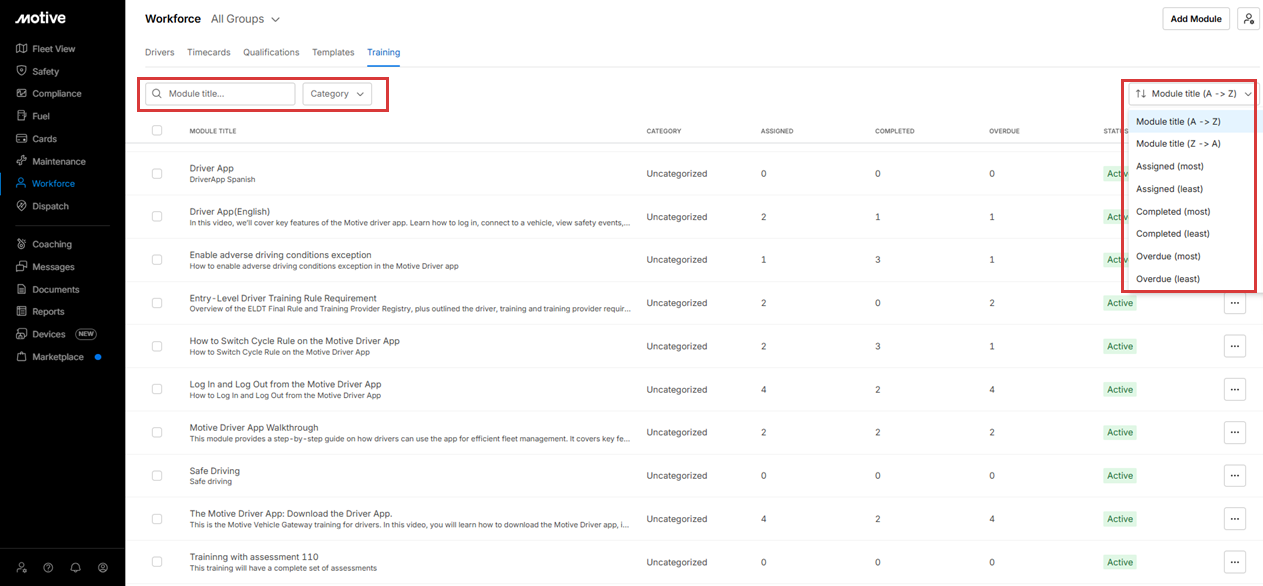Click the assign-user icon beside Add Module
The width and height of the screenshot is (1263, 586).
tap(1248, 19)
